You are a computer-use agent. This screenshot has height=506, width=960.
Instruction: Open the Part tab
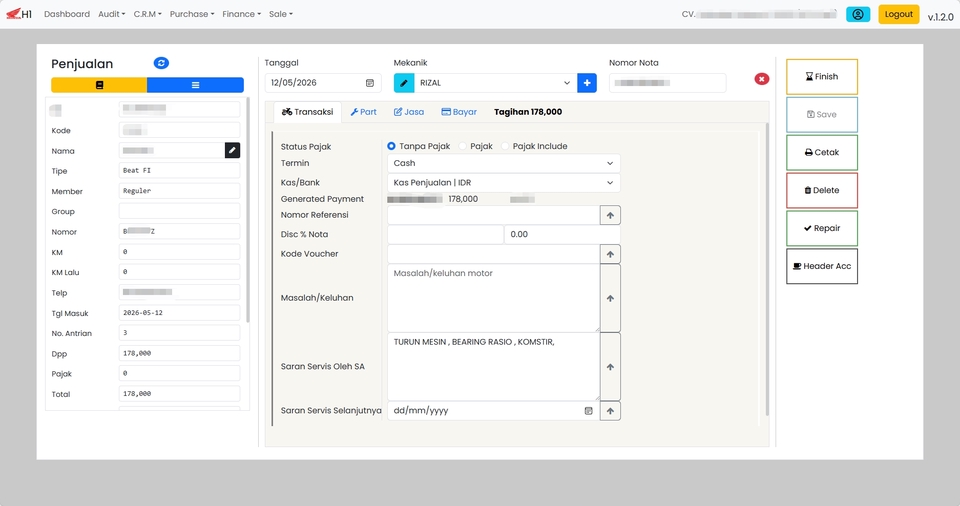click(x=364, y=112)
